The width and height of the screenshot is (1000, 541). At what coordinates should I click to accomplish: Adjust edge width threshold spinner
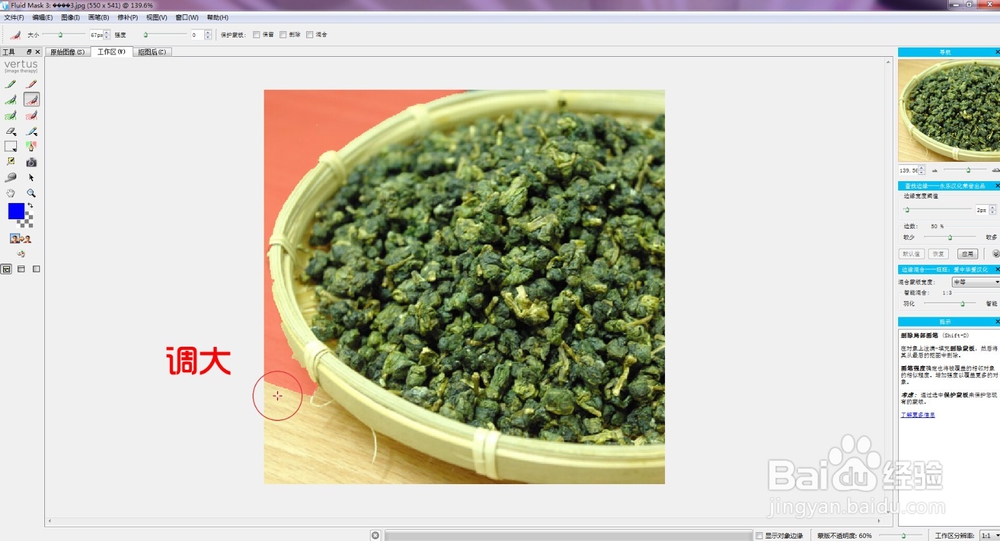coord(992,209)
